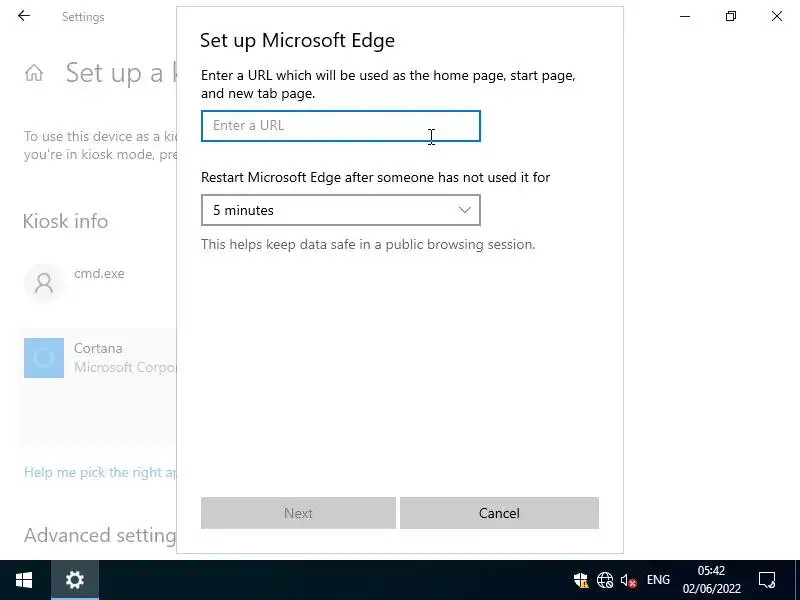Click inside the Enter a URL field
Screen dimensions: 800x600
(340, 126)
